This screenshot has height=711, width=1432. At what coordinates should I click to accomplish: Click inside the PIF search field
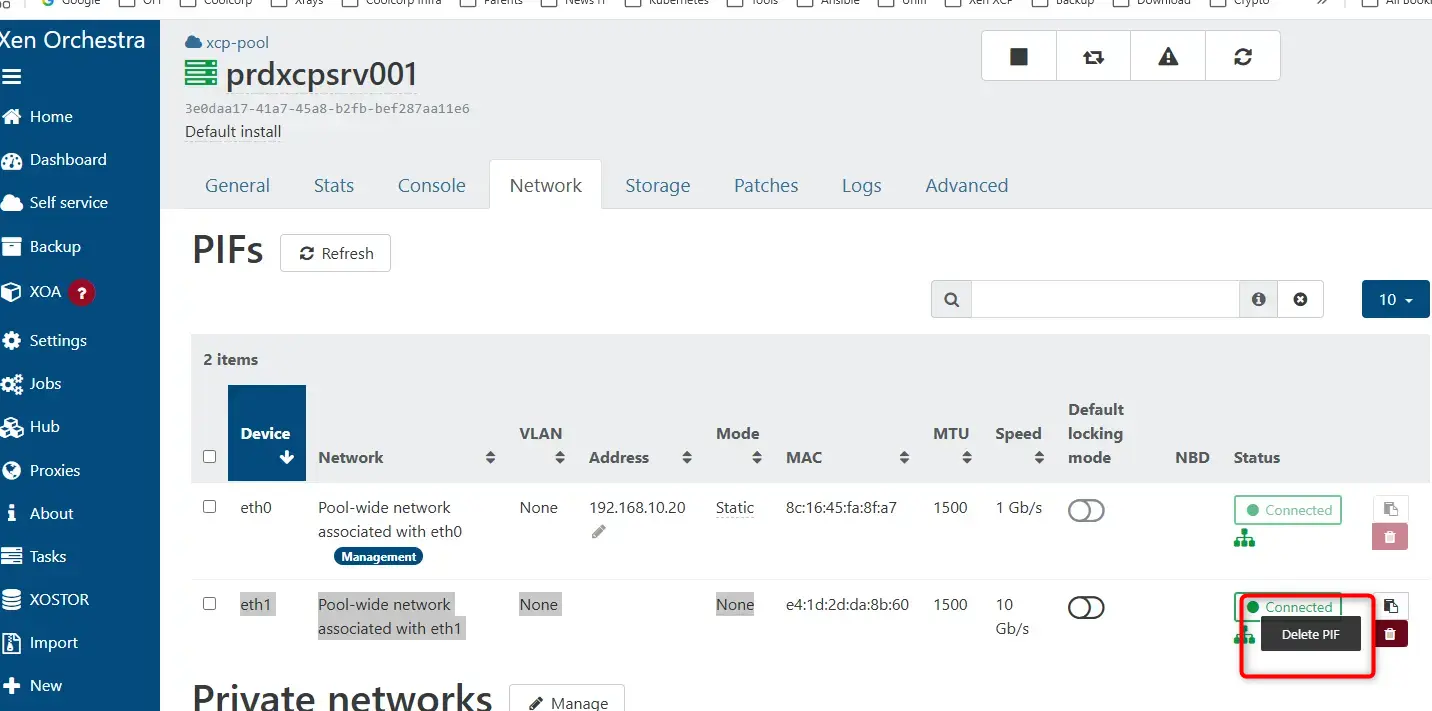[x=1105, y=299]
